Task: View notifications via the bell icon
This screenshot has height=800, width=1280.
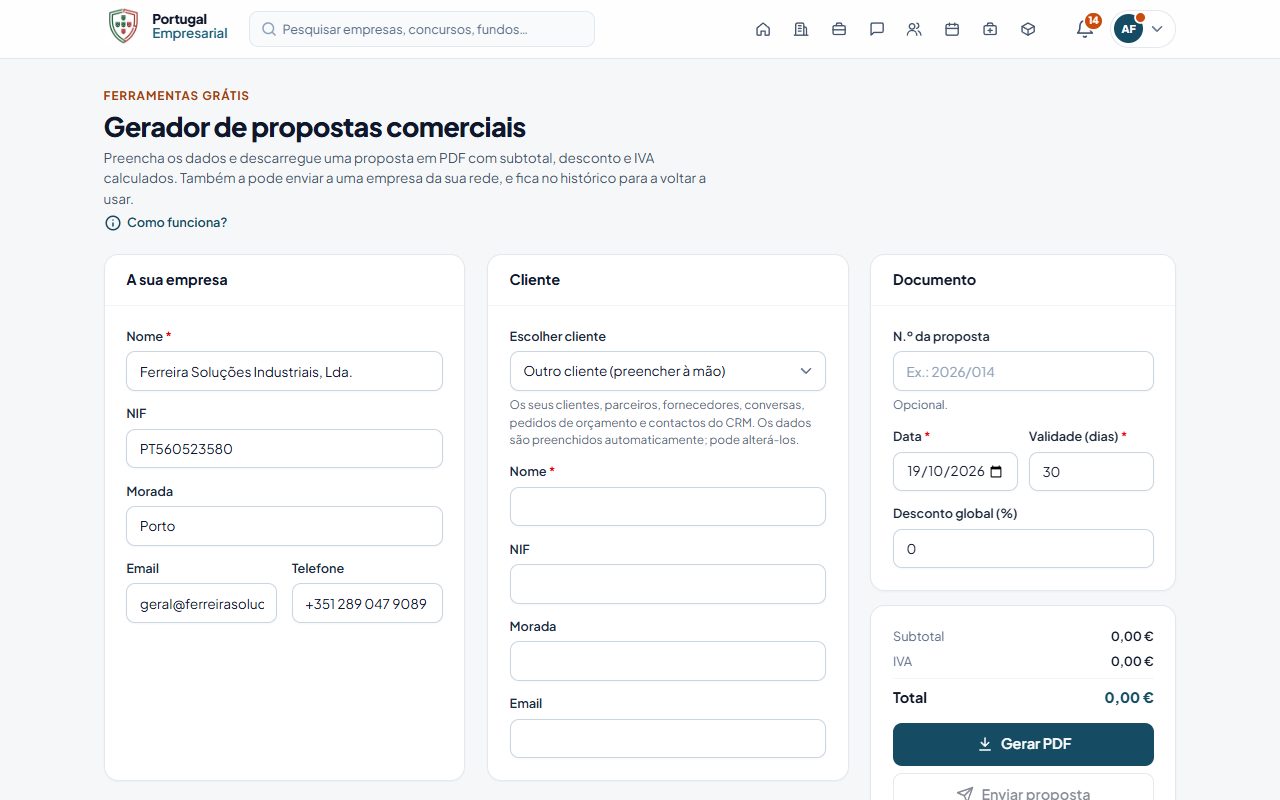Action: click(x=1085, y=29)
